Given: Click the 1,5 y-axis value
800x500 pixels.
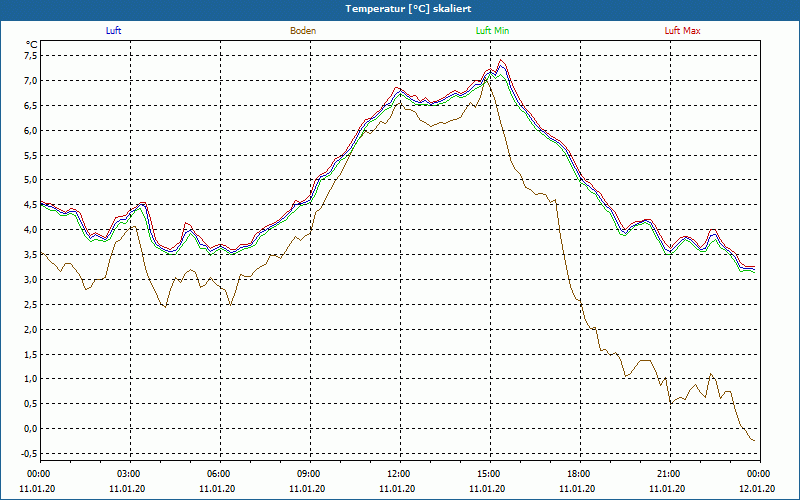Looking at the screenshot, I should tap(30, 354).
